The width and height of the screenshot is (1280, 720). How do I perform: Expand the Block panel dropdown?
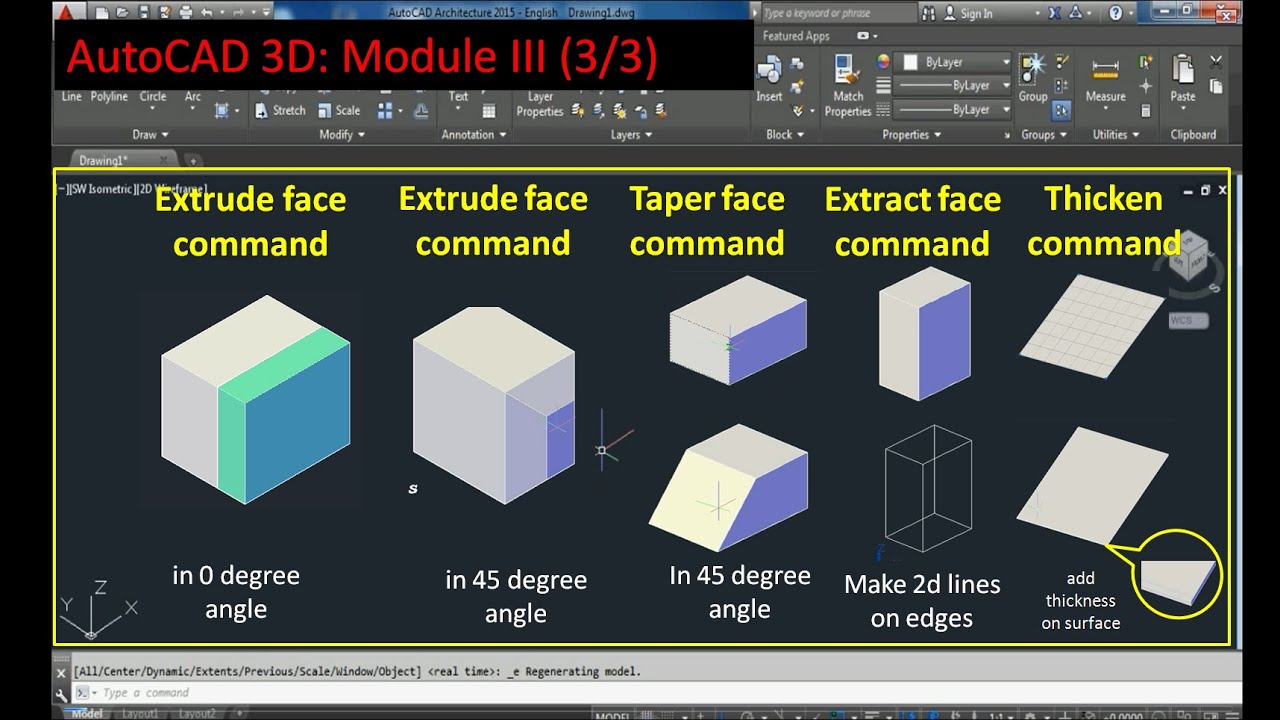click(x=784, y=134)
